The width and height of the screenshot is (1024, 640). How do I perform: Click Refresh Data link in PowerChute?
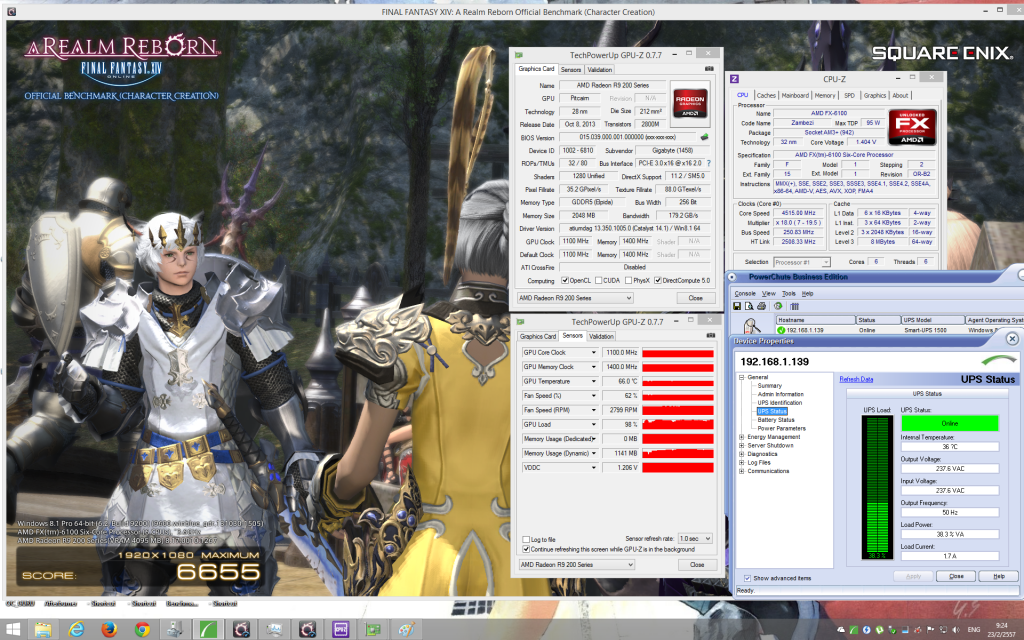[x=856, y=379]
